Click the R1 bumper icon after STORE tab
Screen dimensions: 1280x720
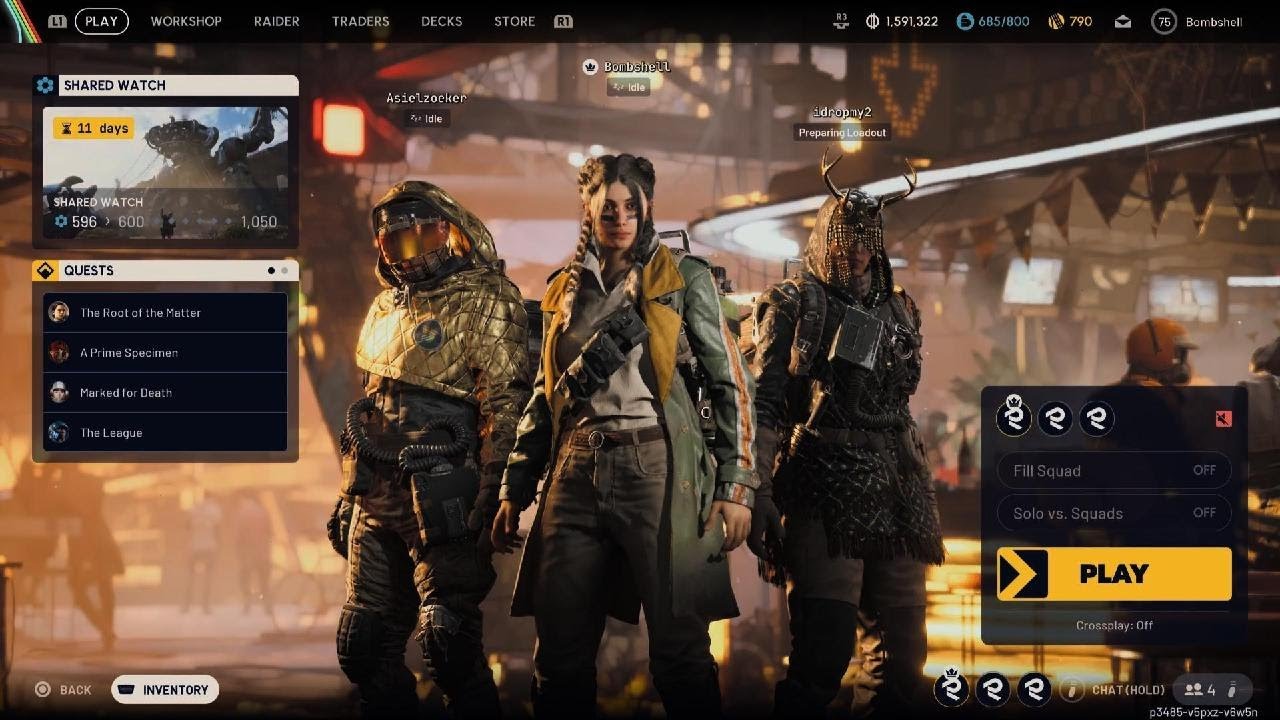563,21
